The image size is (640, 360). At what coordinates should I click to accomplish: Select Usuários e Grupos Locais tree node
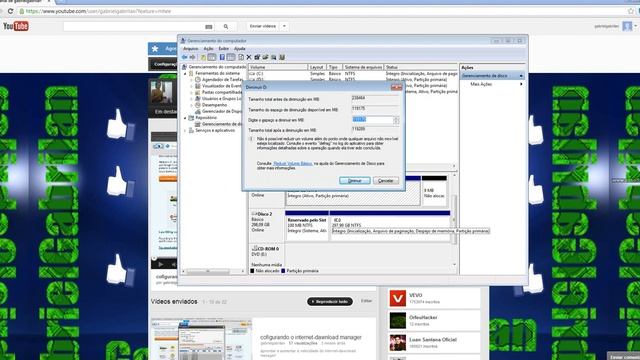[x=222, y=98]
